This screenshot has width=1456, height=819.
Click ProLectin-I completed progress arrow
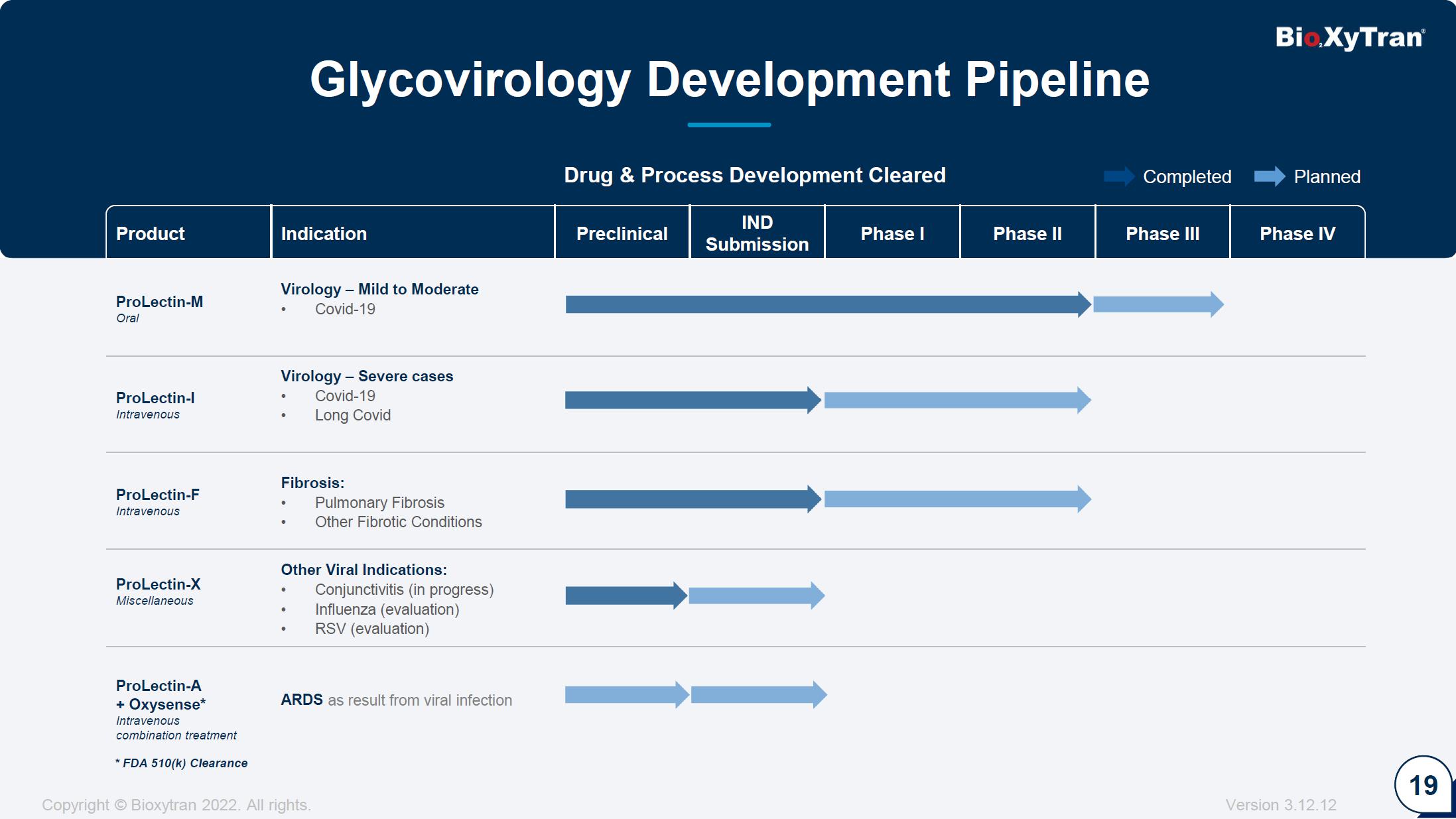pyautogui.click(x=693, y=400)
